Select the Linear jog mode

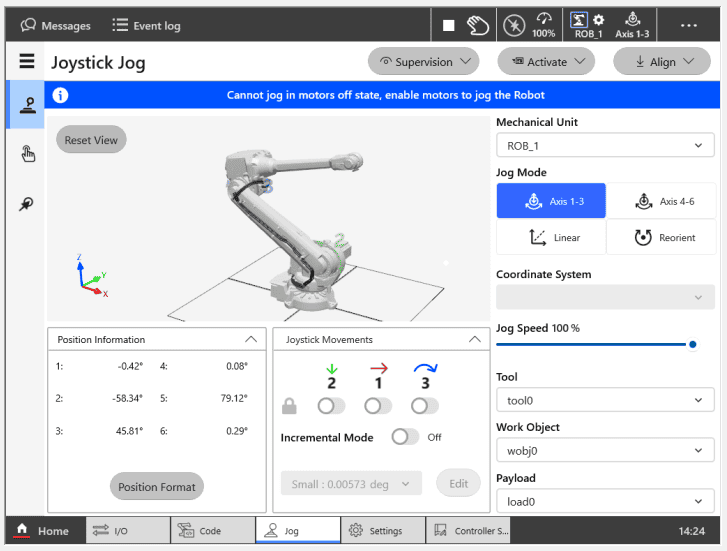pos(551,238)
